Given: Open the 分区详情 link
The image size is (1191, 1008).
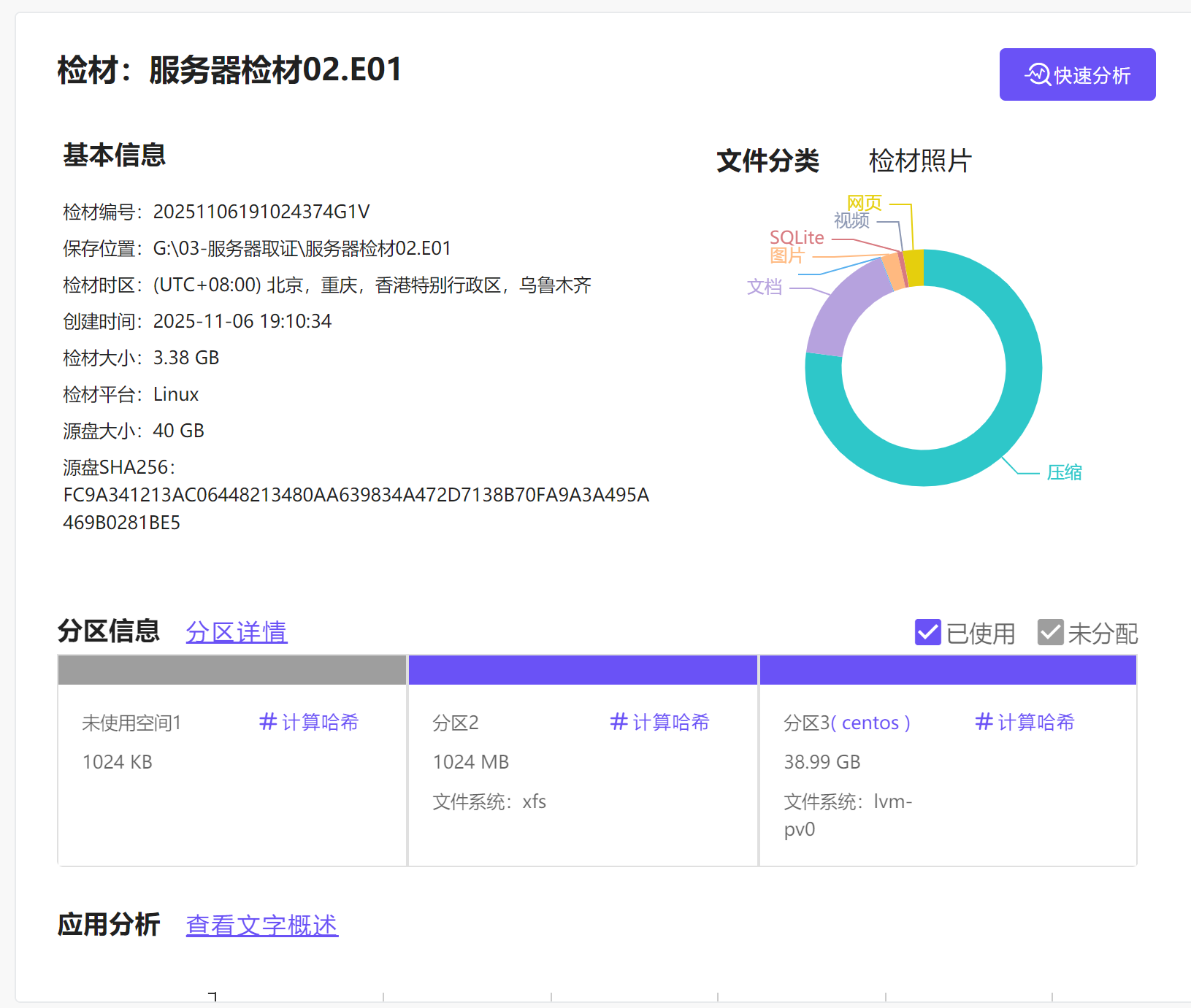Looking at the screenshot, I should pos(237,632).
